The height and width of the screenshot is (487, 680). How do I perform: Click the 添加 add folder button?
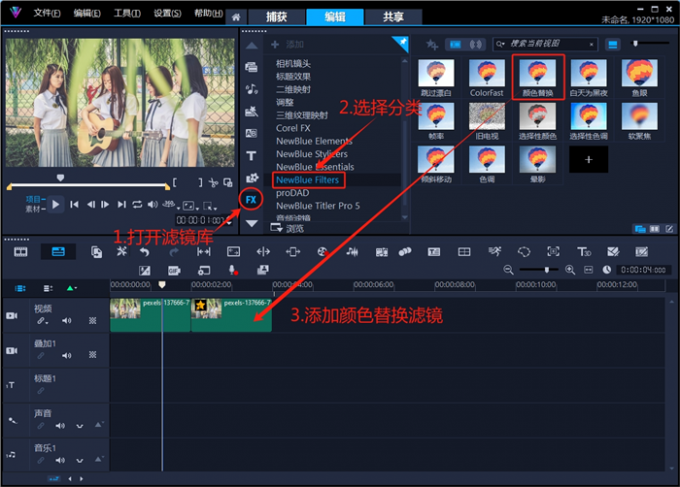tap(287, 44)
